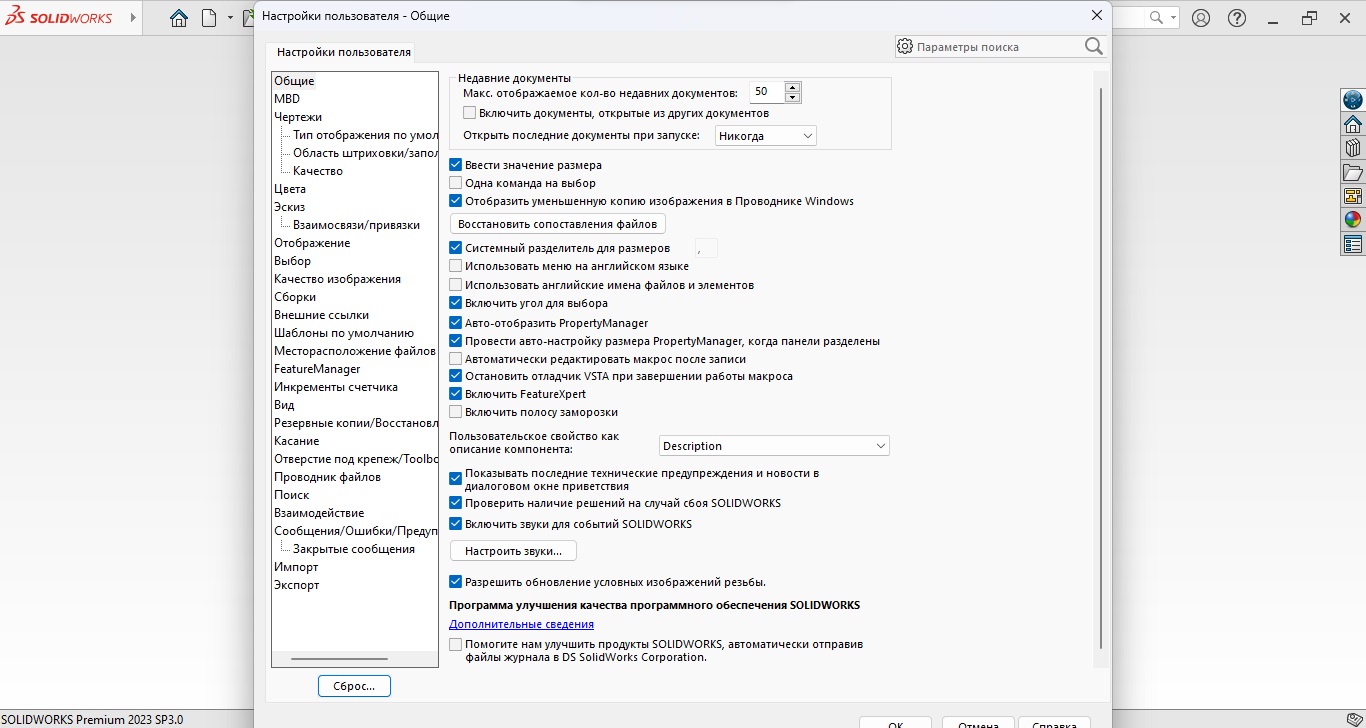
Task: Open the Design Library task pane
Action: point(1352,148)
